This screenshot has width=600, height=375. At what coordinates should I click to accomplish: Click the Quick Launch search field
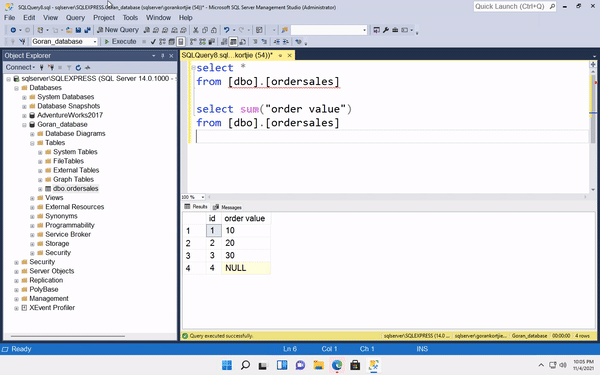tap(515, 7)
